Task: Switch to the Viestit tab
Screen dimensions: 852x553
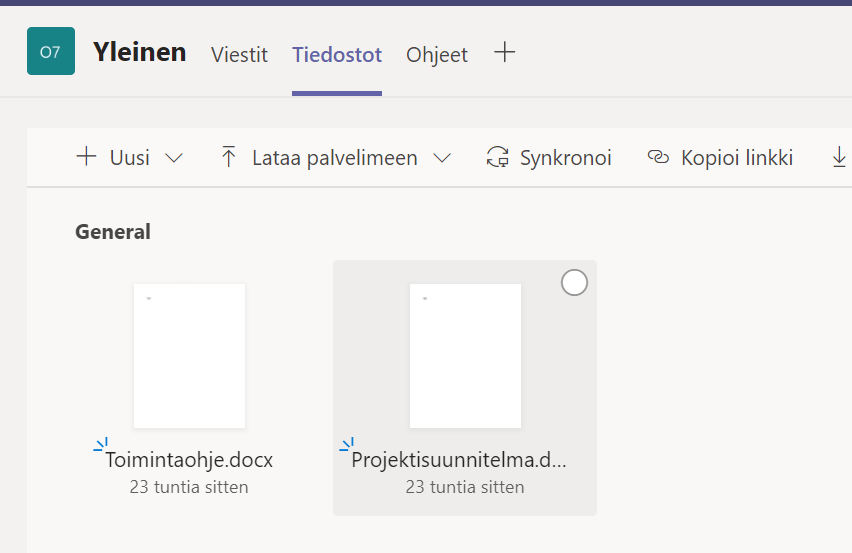Action: pos(239,55)
